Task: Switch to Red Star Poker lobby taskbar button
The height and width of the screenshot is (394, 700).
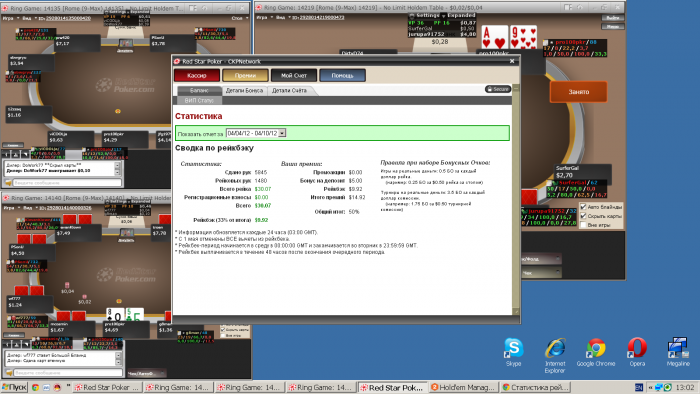Action: pyautogui.click(x=107, y=387)
